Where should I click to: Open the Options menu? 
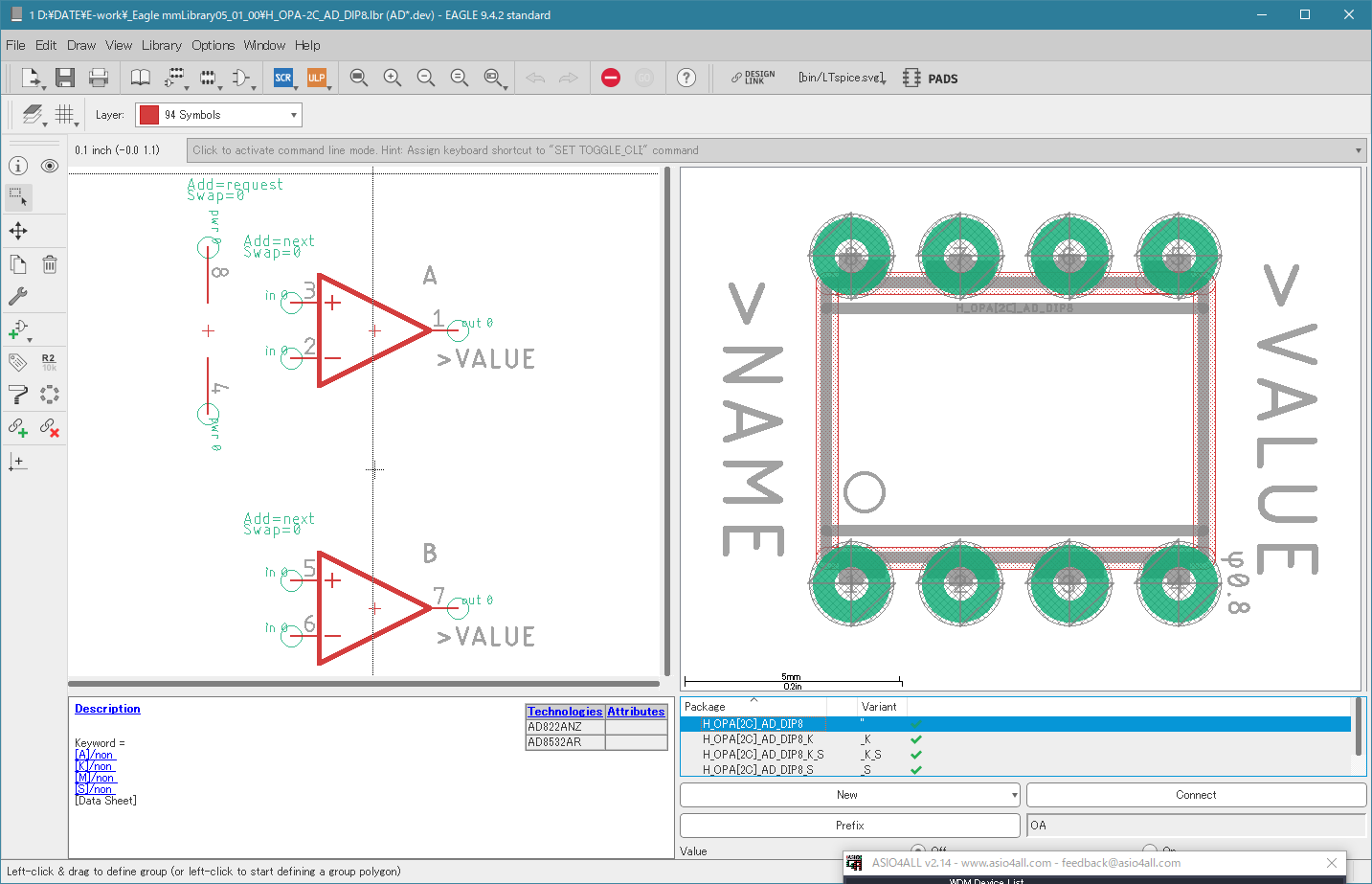tap(213, 45)
